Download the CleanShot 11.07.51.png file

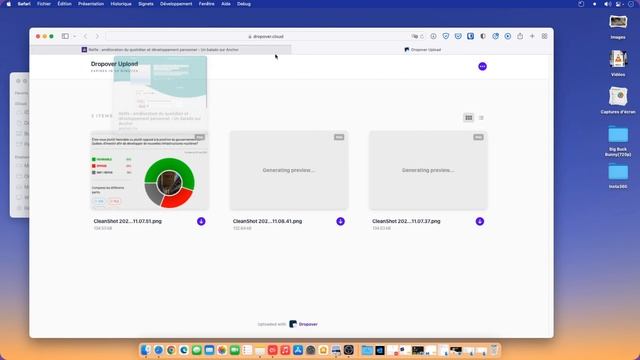[x=201, y=221]
